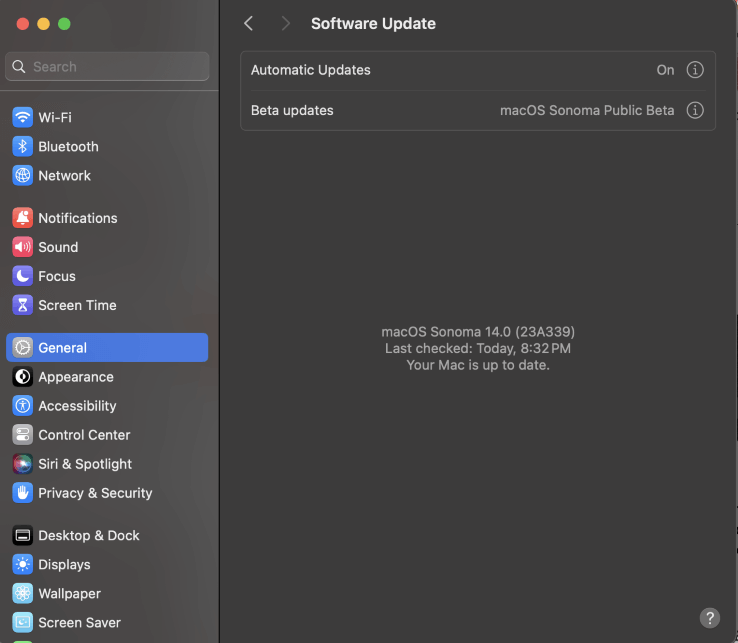
Task: Click the green full-screen button
Action: click(x=64, y=24)
